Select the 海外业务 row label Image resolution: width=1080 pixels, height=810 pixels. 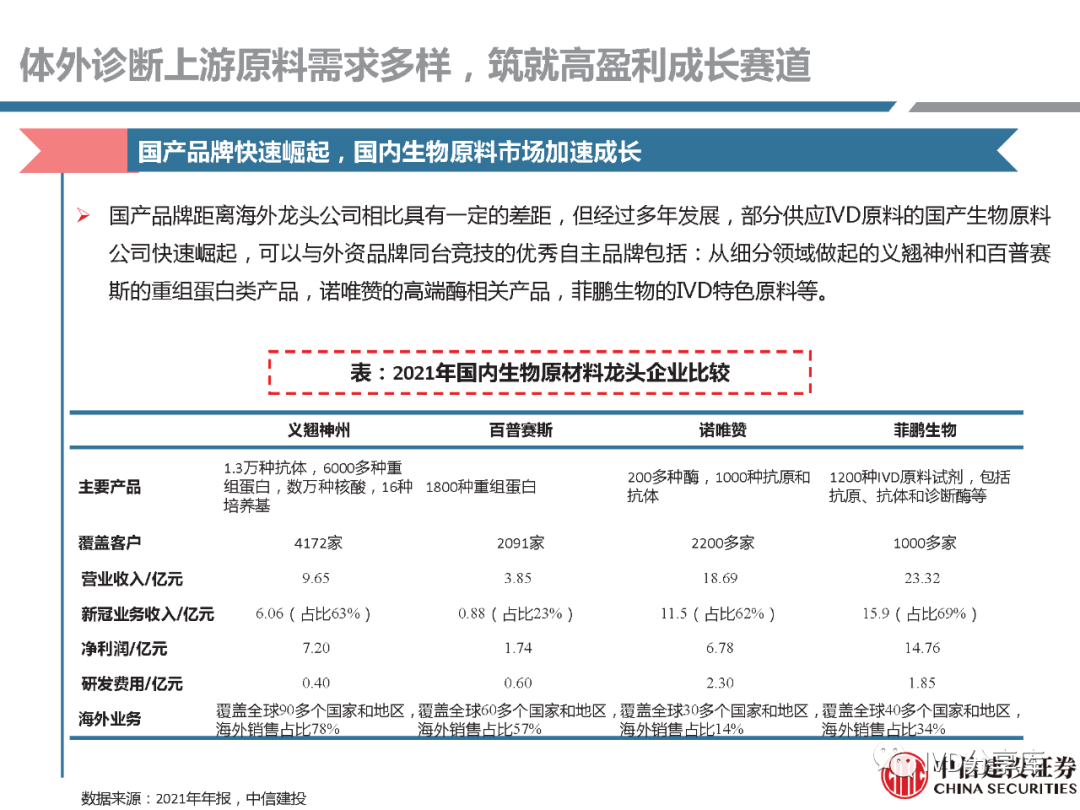click(110, 719)
